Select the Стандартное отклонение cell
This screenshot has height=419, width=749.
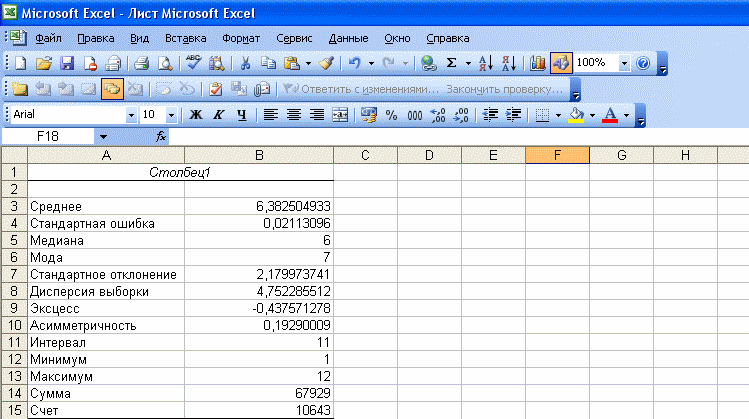point(106,274)
